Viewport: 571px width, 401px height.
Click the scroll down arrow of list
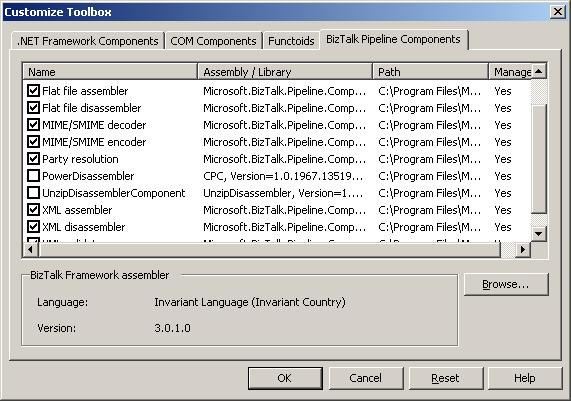coord(539,233)
